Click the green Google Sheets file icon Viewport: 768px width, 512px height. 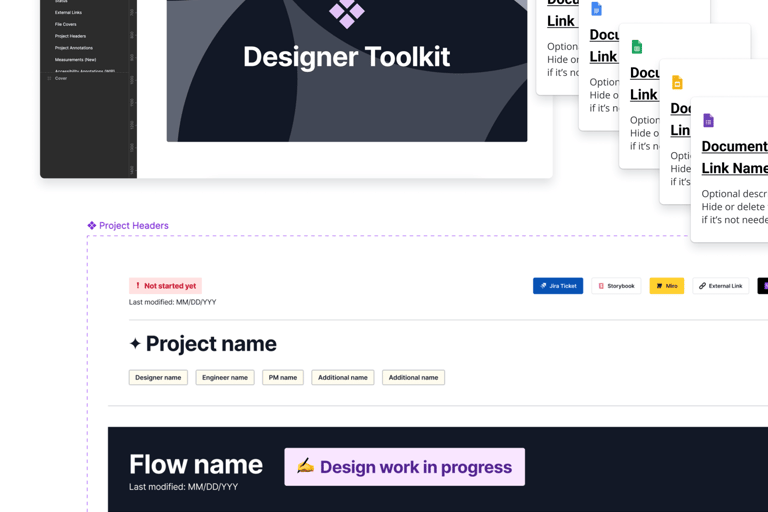pos(636,47)
